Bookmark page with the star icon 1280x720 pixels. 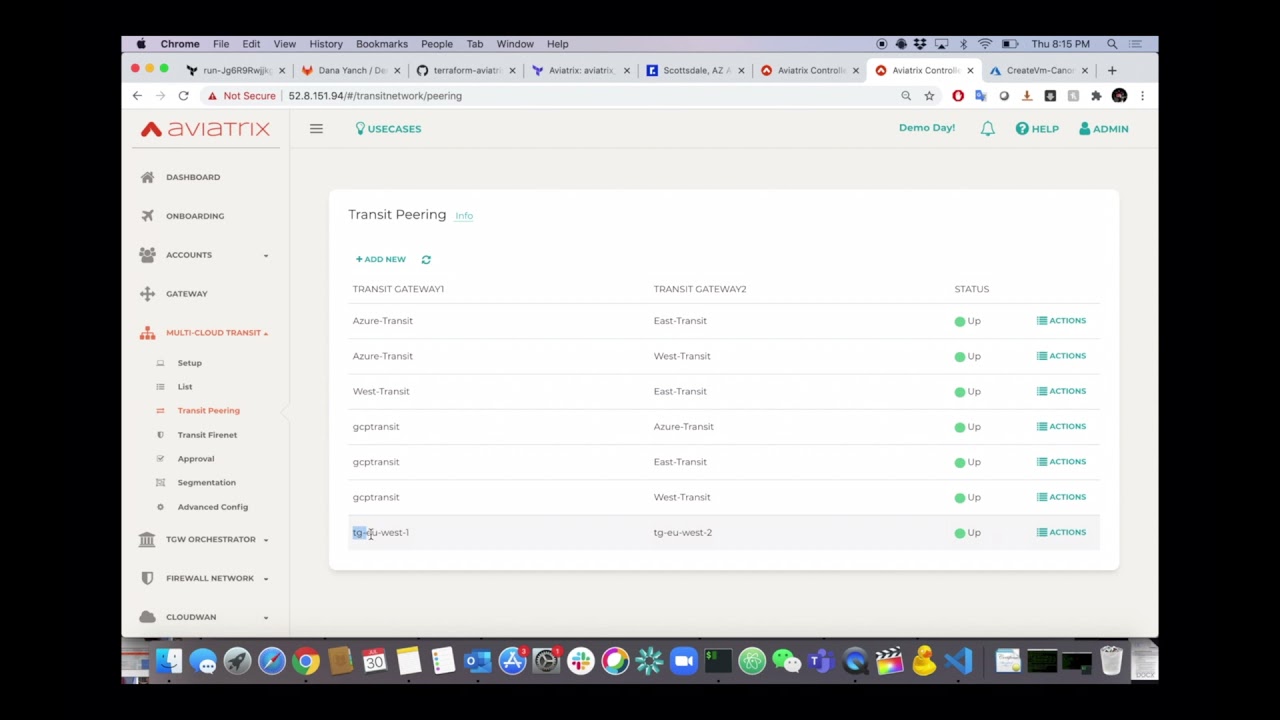click(929, 96)
